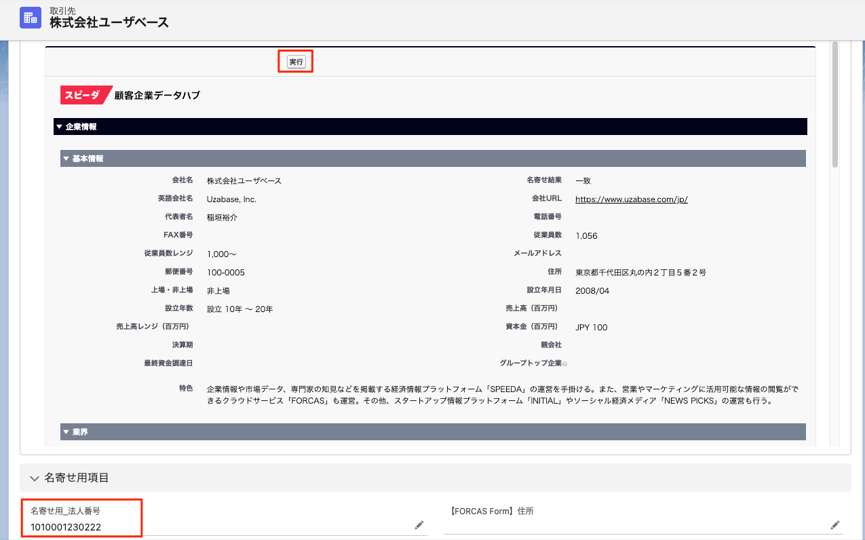The width and height of the screenshot is (865, 540).
Task: Collapse the 企業情報 section
Action: [x=59, y=127]
